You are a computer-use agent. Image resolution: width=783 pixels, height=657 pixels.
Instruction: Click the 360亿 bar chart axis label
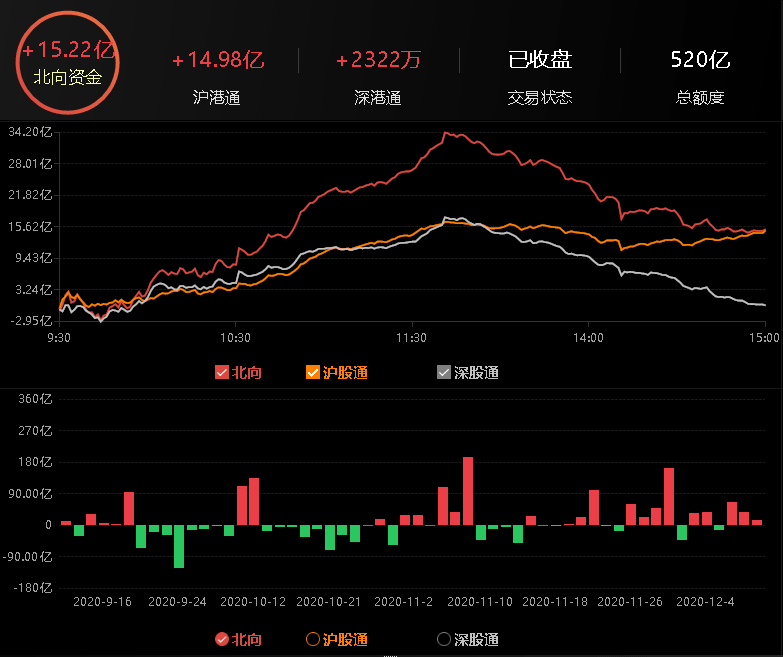tap(35, 399)
